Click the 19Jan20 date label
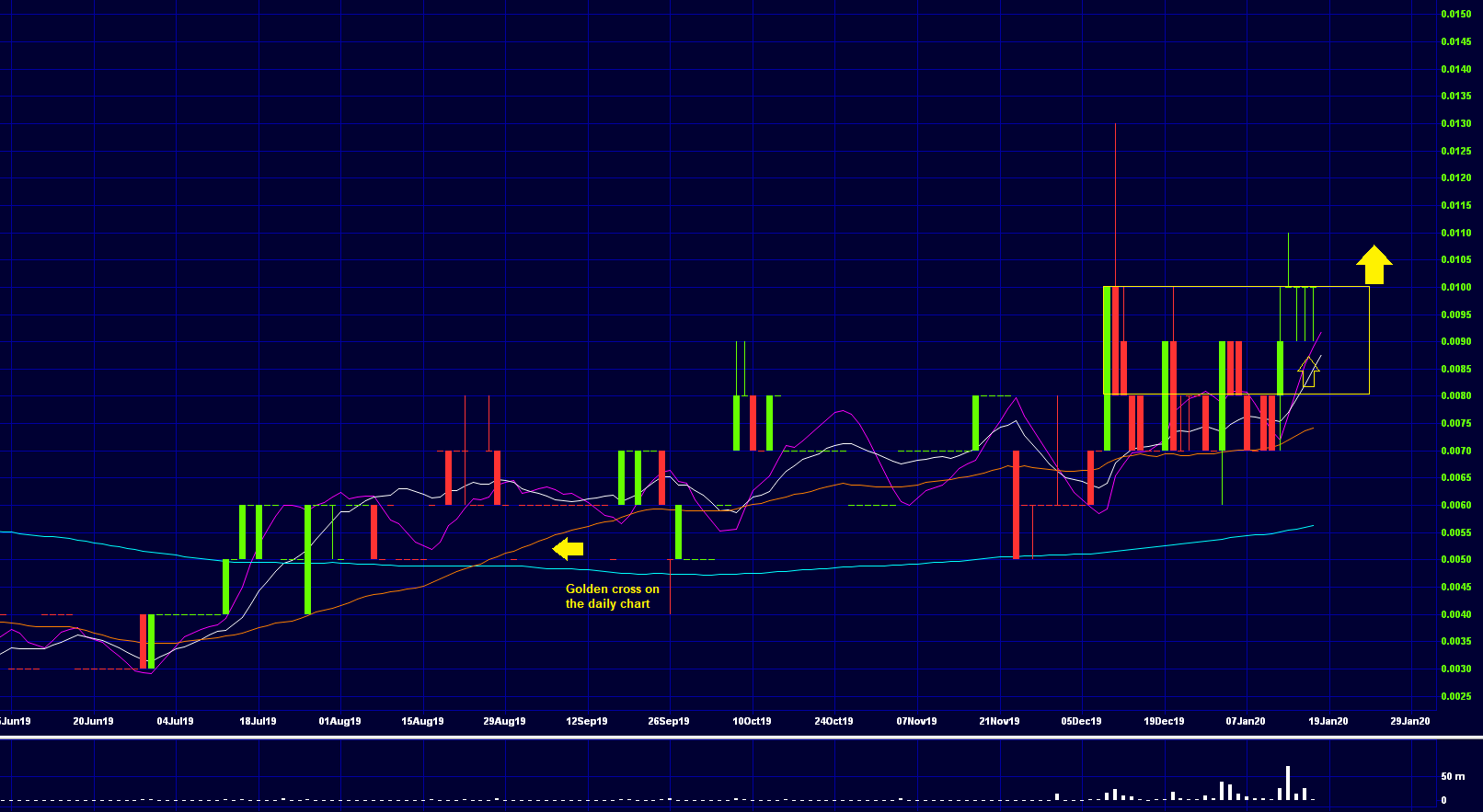Viewport: 1483px width, 812px height. (x=1328, y=721)
